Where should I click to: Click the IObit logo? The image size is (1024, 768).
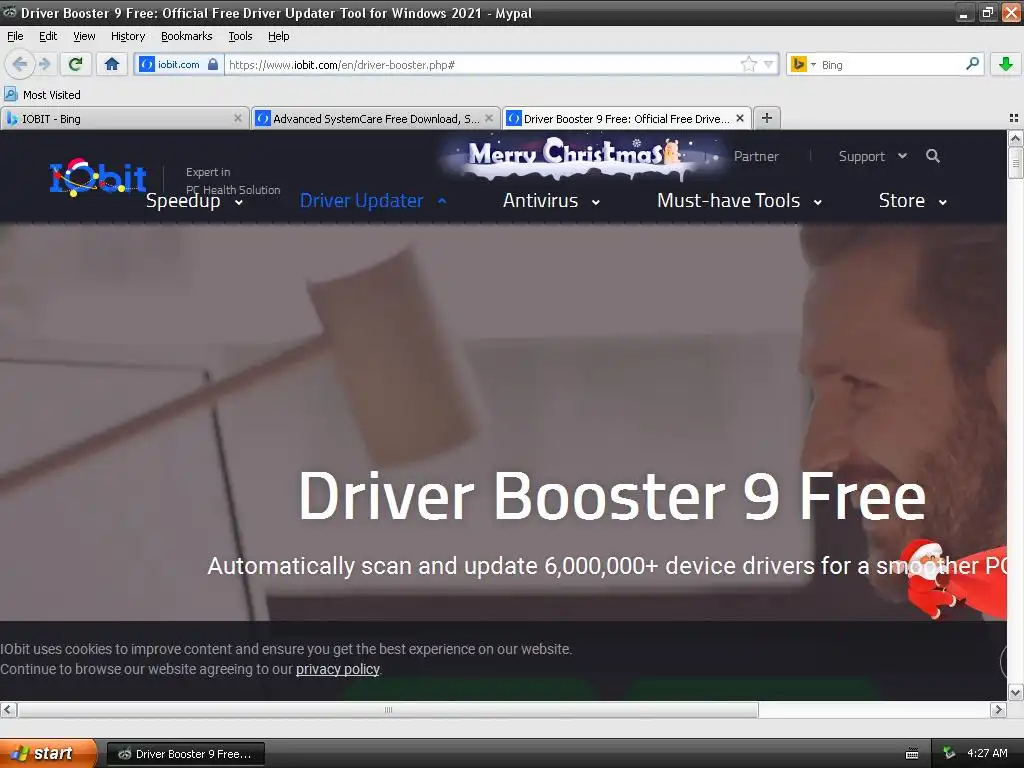(x=98, y=178)
